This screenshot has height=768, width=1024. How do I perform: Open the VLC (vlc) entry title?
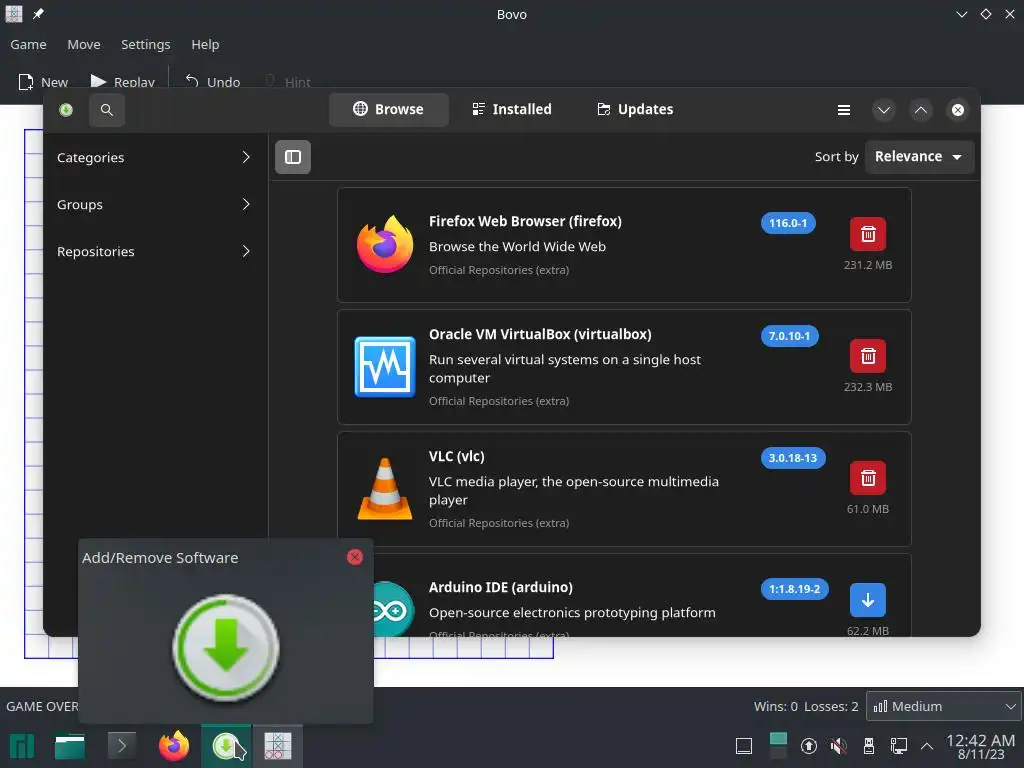click(456, 456)
